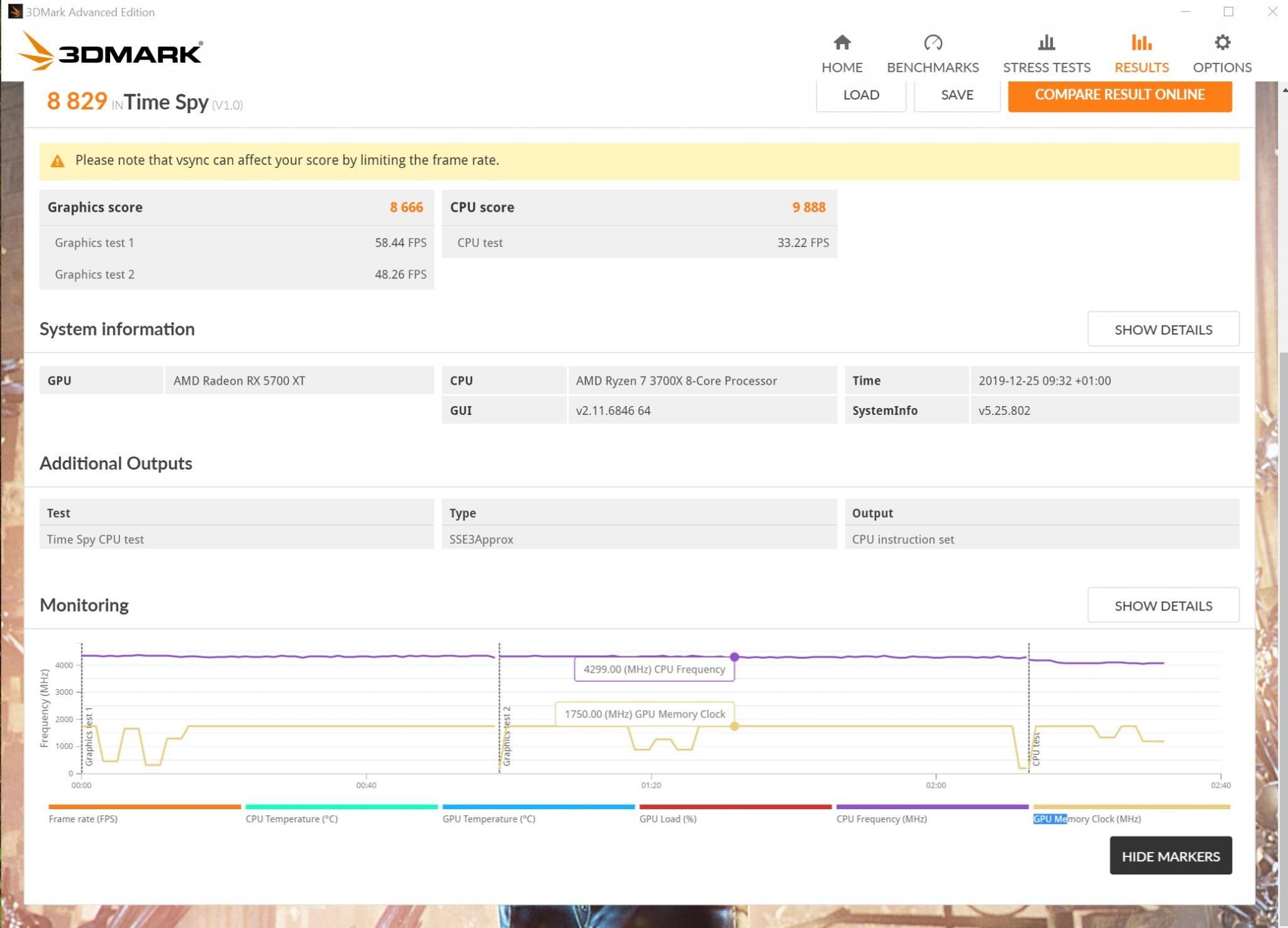Screen dimensions: 1288x928
Task: Click the 3DMark logo
Action: pyautogui.click(x=110, y=51)
